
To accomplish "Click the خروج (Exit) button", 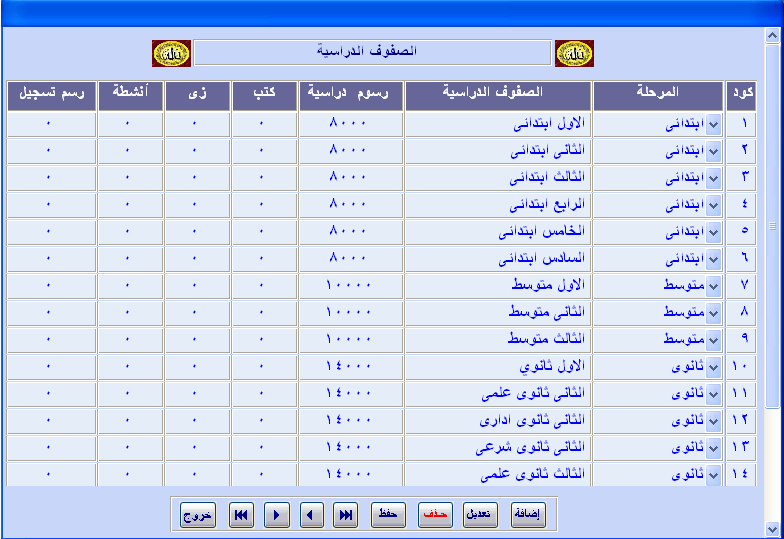I will click(x=198, y=515).
